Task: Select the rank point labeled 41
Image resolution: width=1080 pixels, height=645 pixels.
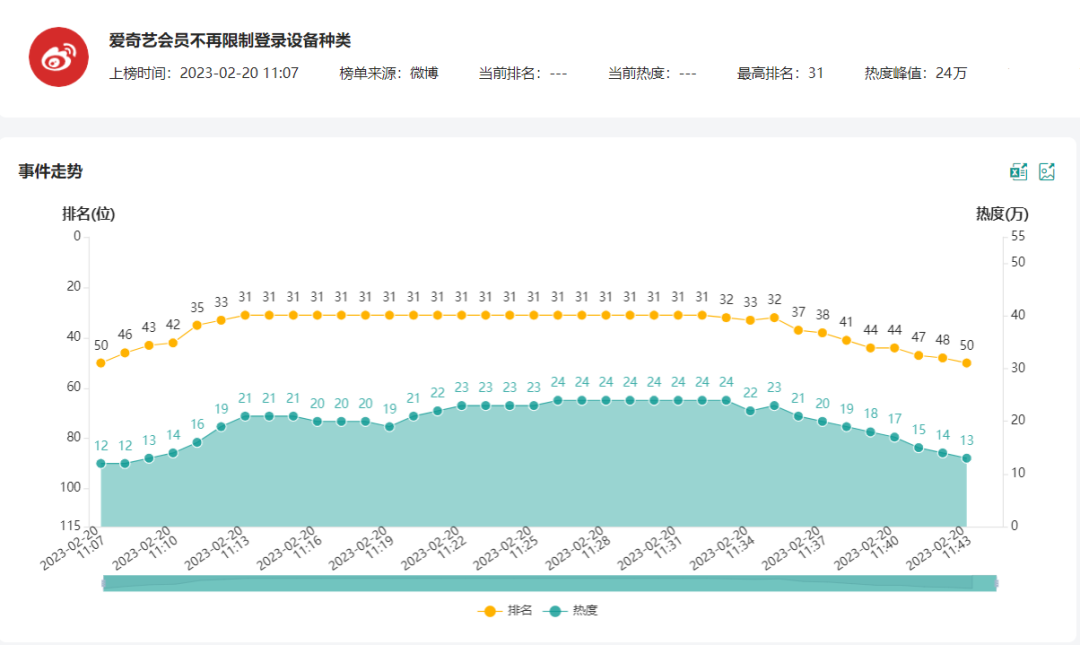Action: [x=846, y=340]
